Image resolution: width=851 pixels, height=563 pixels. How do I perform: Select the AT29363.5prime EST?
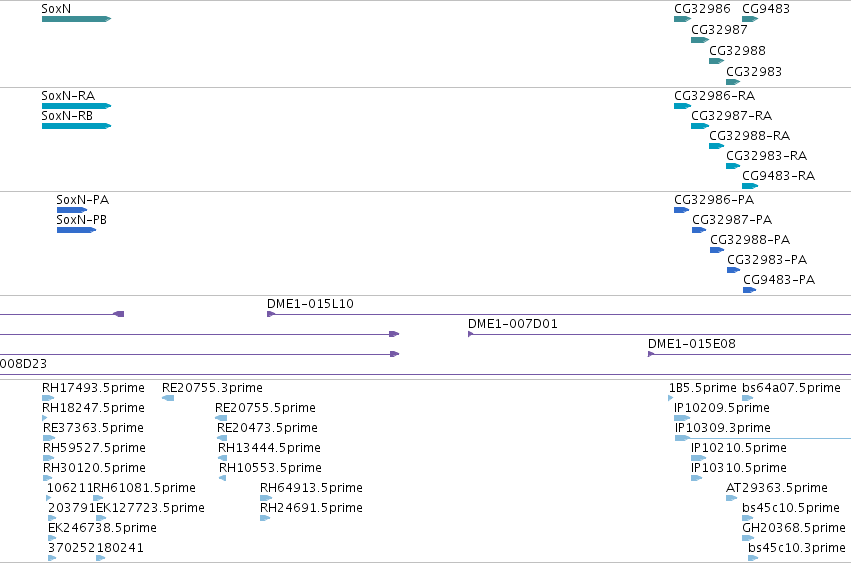pos(732,498)
